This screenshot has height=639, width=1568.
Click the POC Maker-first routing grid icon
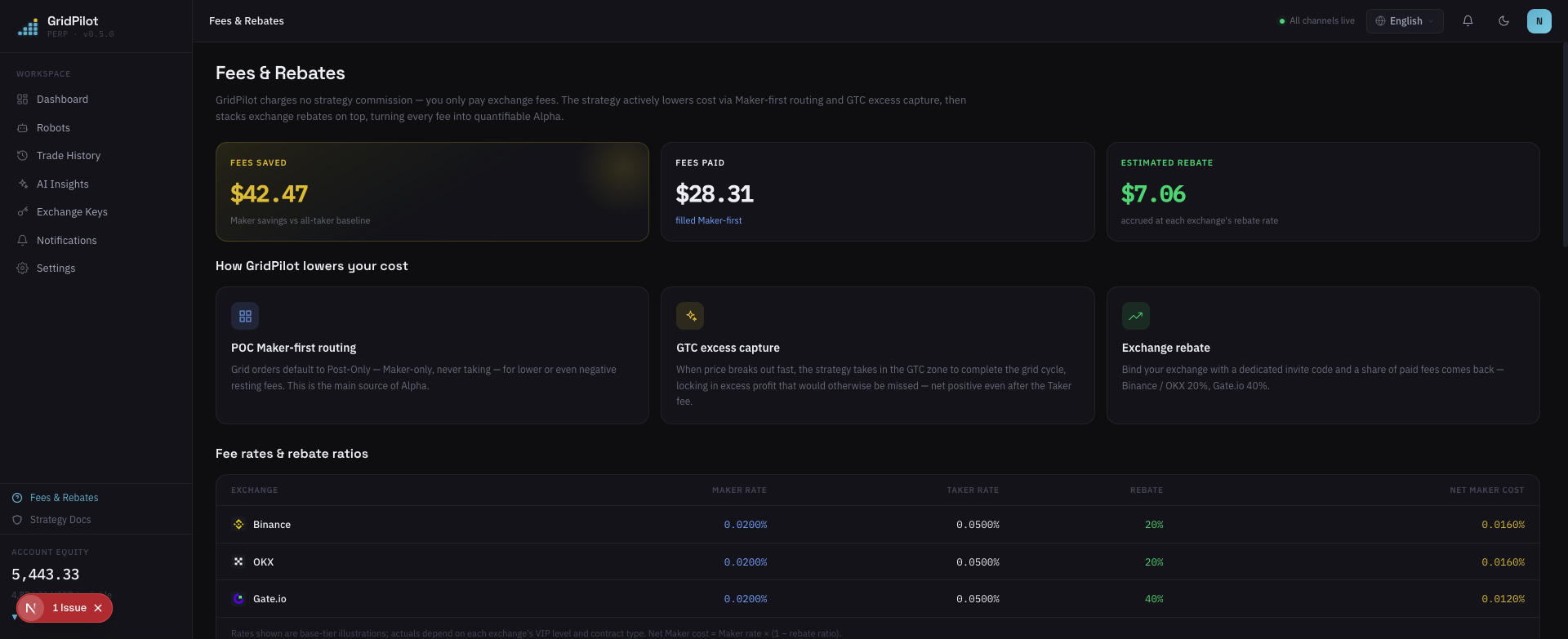[245, 316]
